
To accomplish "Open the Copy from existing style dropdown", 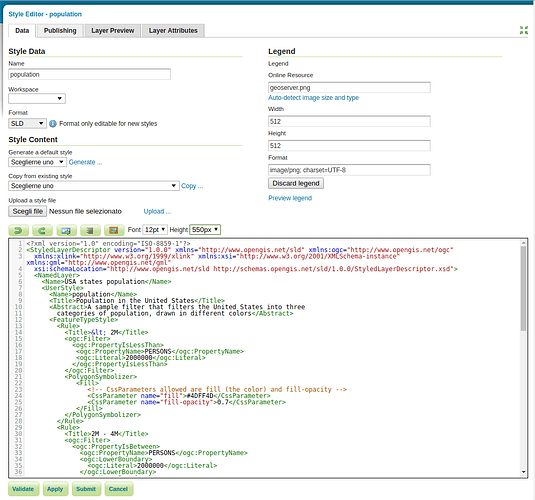I will tap(94, 186).
